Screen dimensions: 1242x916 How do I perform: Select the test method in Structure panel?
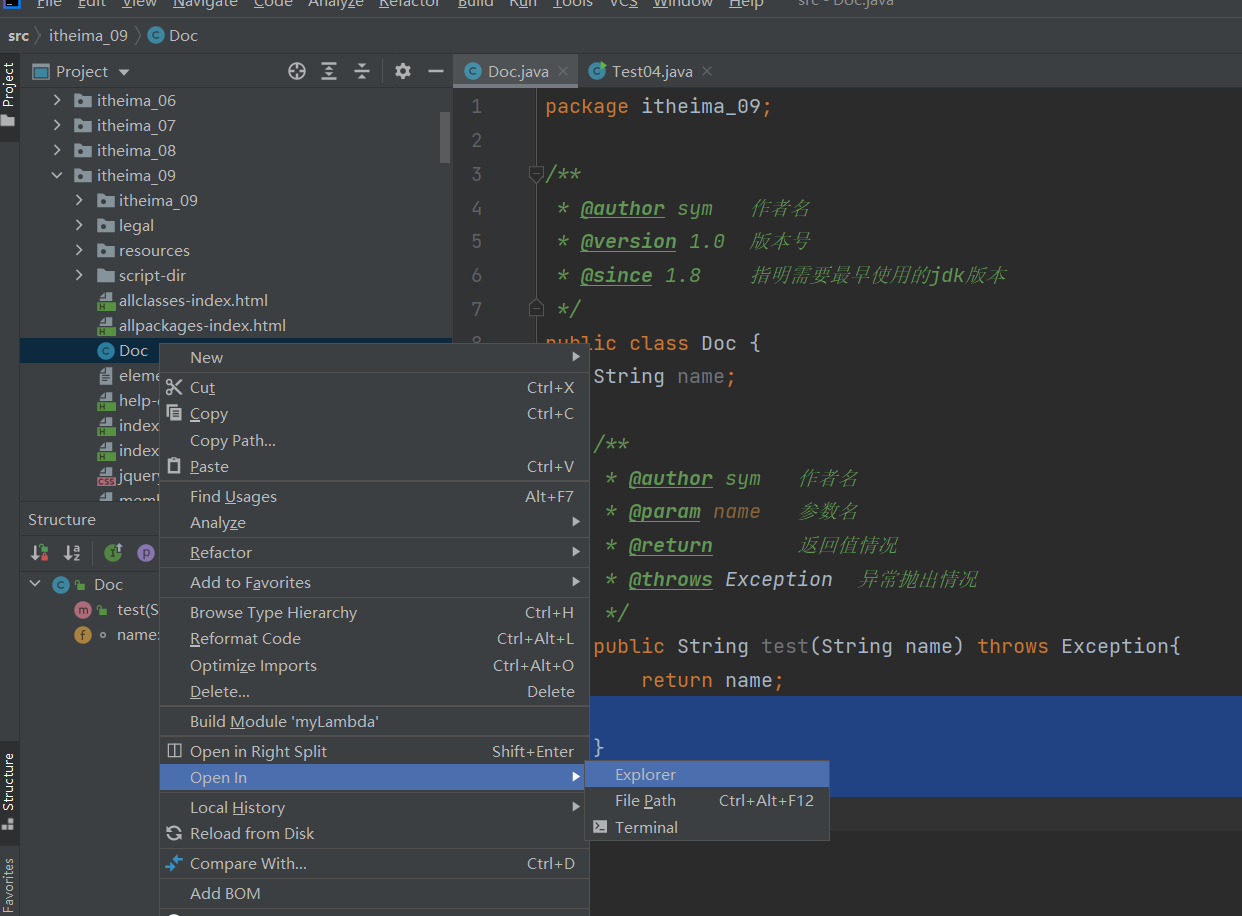pyautogui.click(x=138, y=609)
